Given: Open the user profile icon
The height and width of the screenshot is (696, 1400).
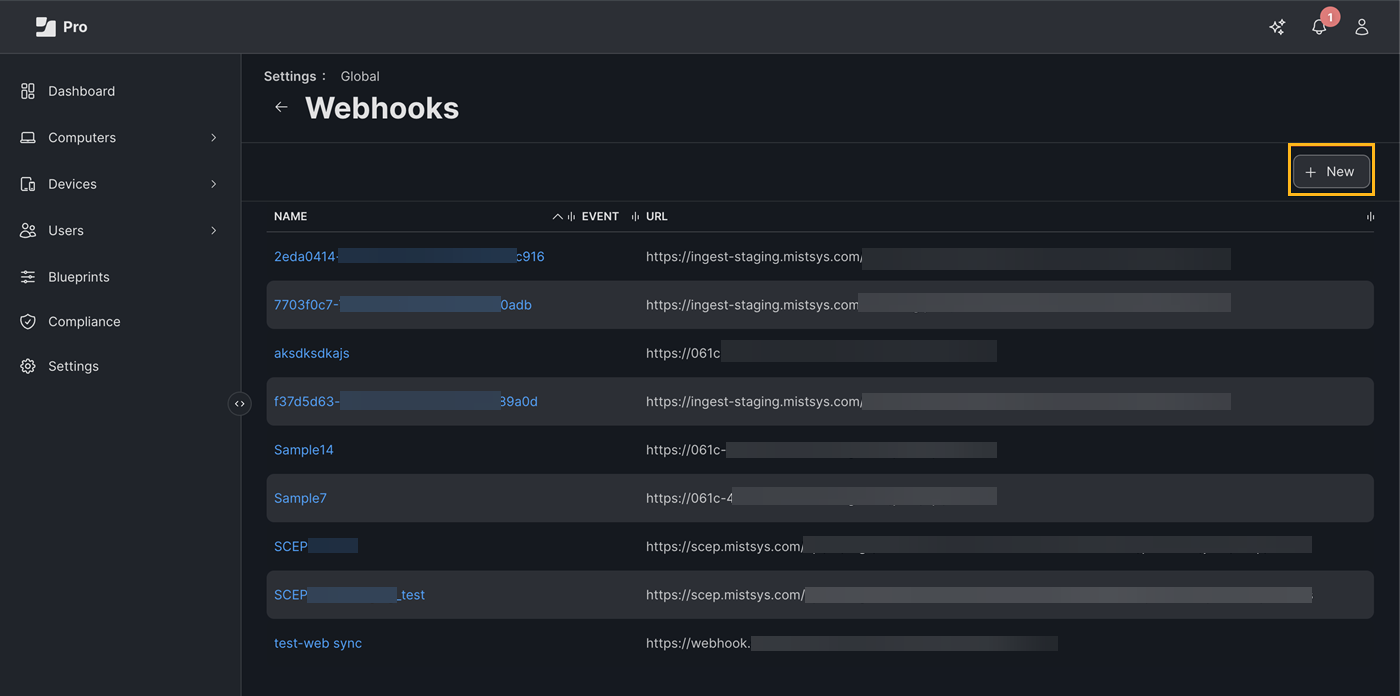Looking at the screenshot, I should (1361, 28).
